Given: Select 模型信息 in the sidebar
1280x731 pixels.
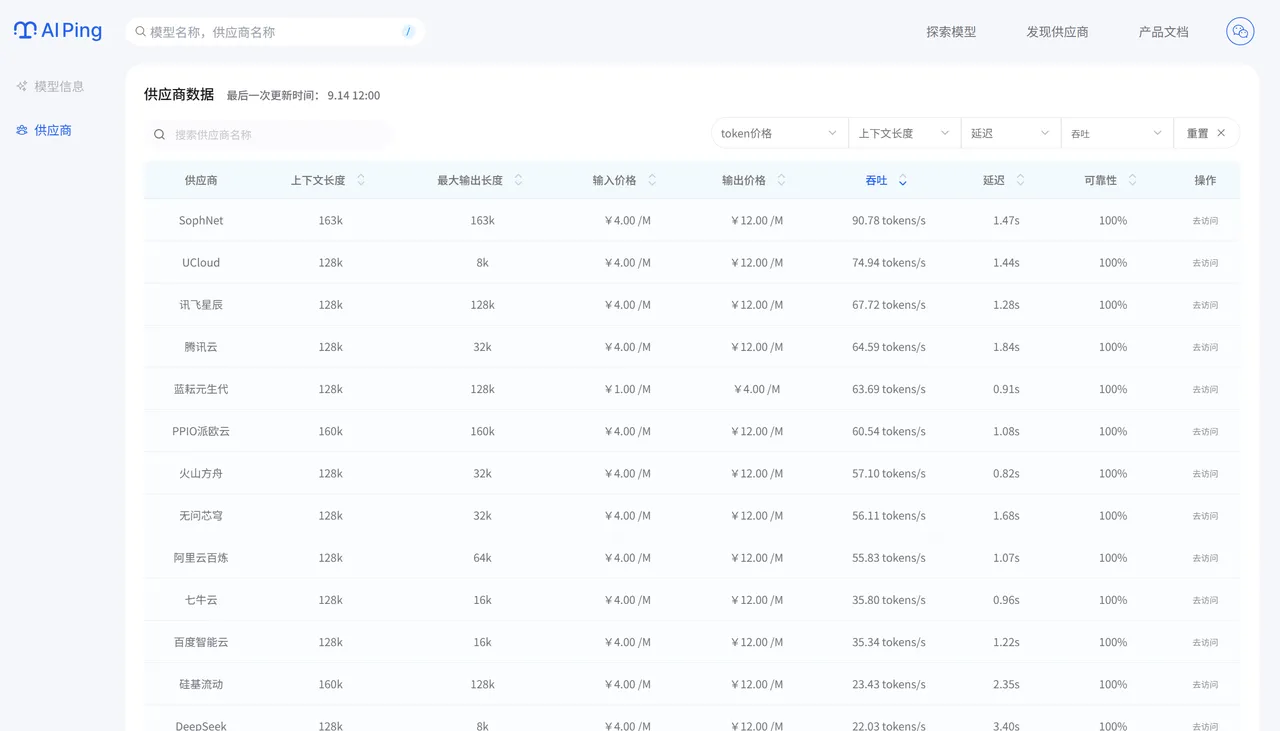Looking at the screenshot, I should click(x=59, y=86).
